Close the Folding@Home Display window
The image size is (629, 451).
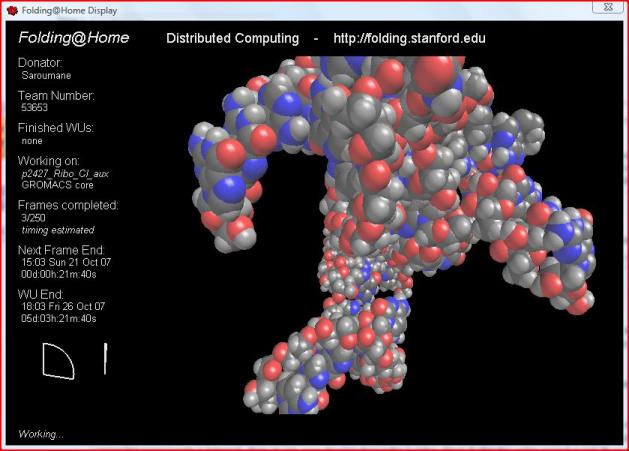coord(608,7)
